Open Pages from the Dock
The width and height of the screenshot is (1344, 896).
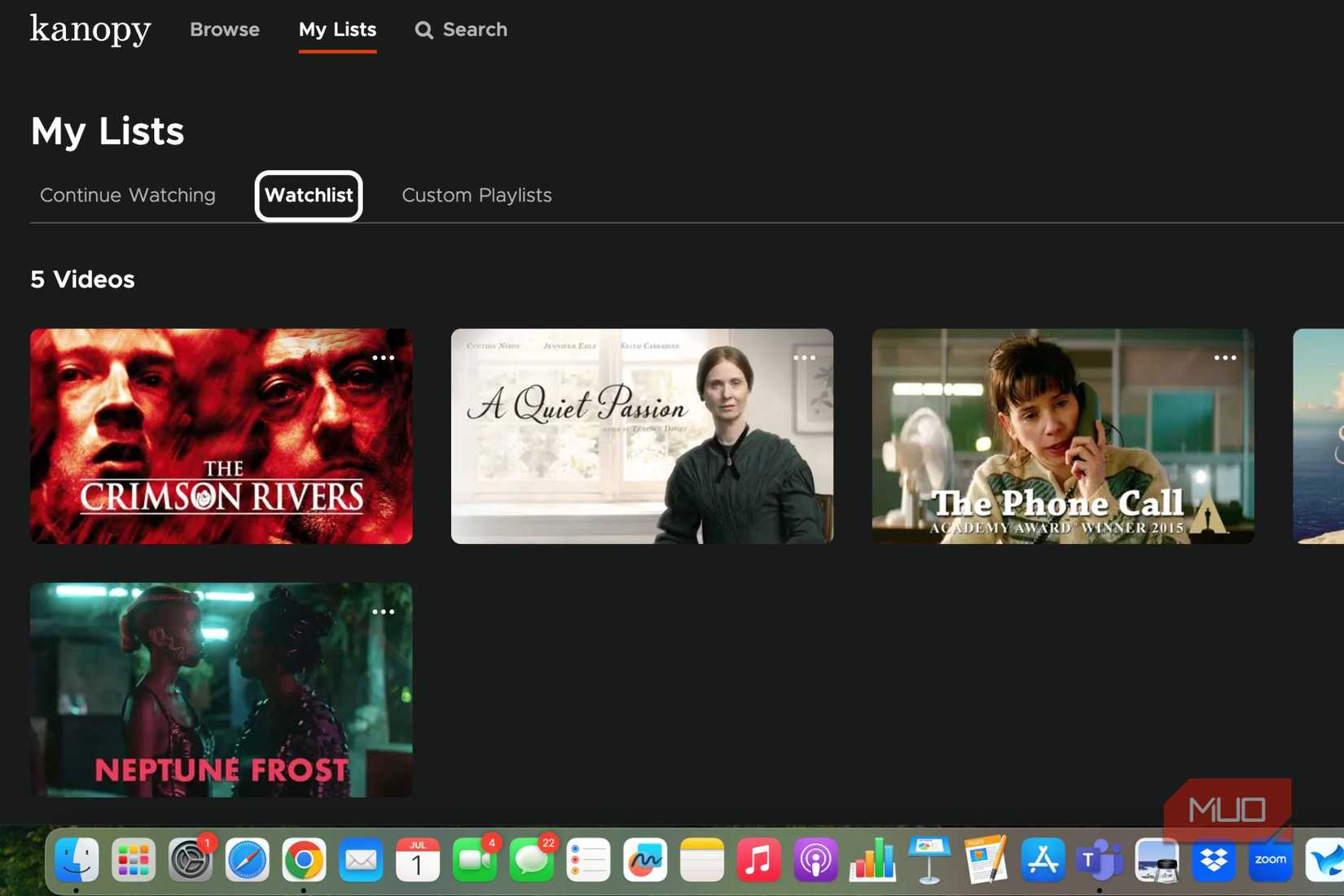(x=986, y=860)
